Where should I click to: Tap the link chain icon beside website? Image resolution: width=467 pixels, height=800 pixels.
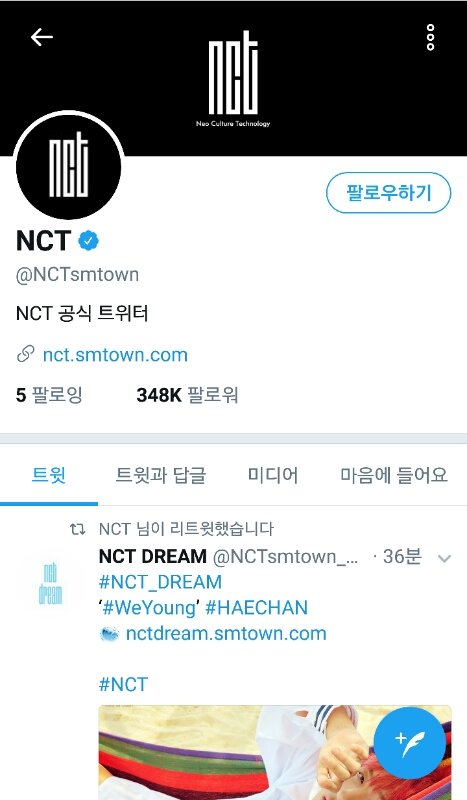tap(26, 354)
